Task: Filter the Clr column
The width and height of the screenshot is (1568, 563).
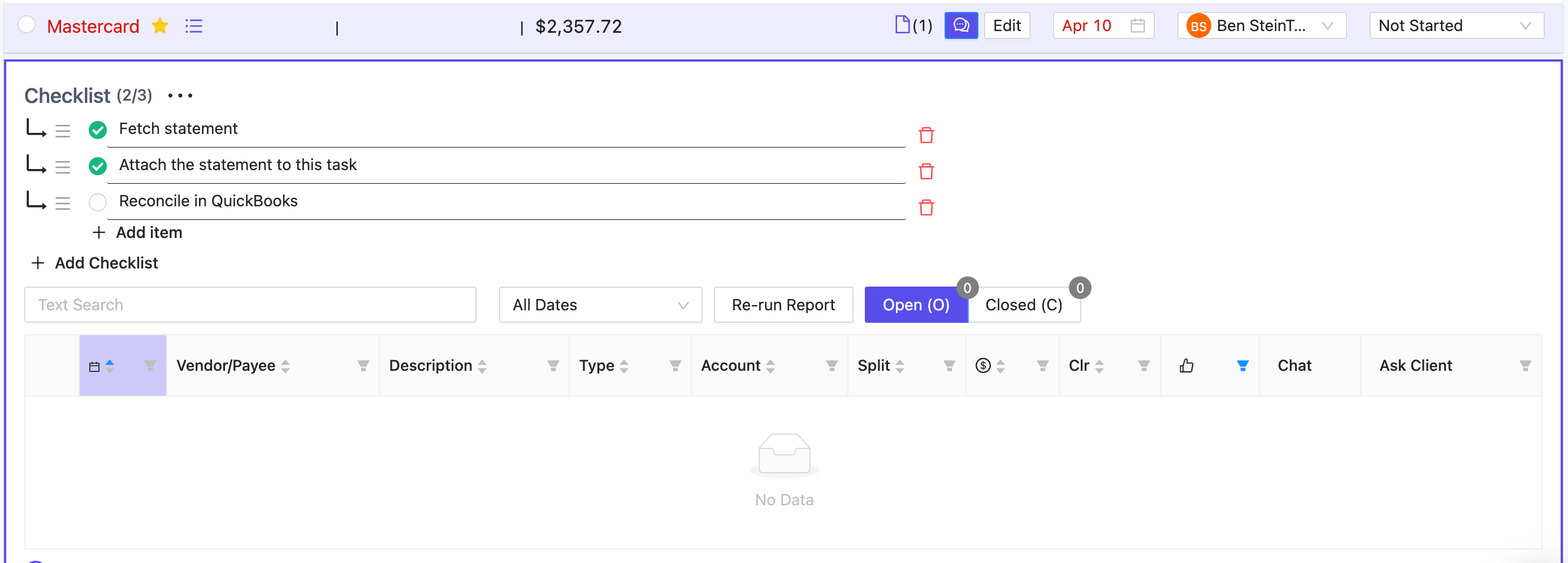Action: point(1143,366)
